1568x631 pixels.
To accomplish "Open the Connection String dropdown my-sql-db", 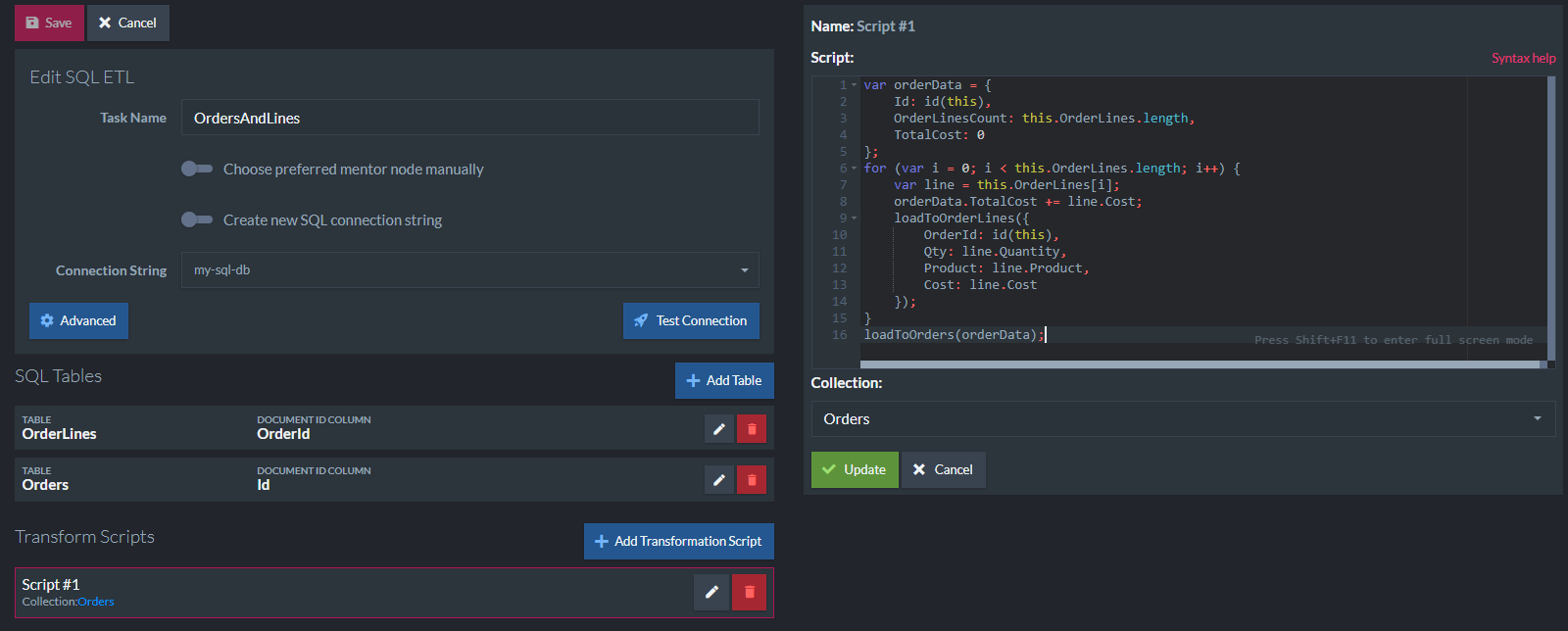I will [x=469, y=270].
